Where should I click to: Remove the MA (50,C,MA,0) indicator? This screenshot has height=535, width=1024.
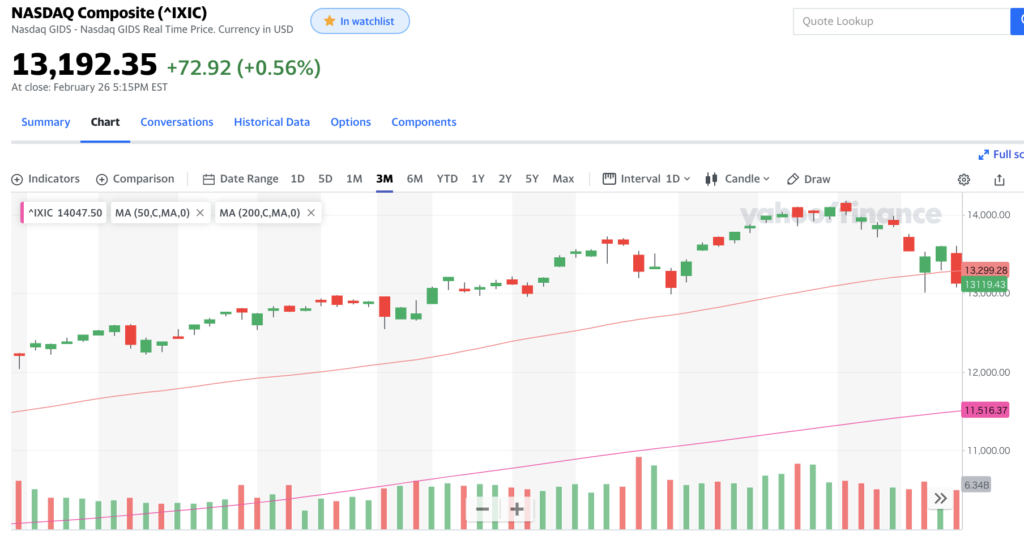200,212
